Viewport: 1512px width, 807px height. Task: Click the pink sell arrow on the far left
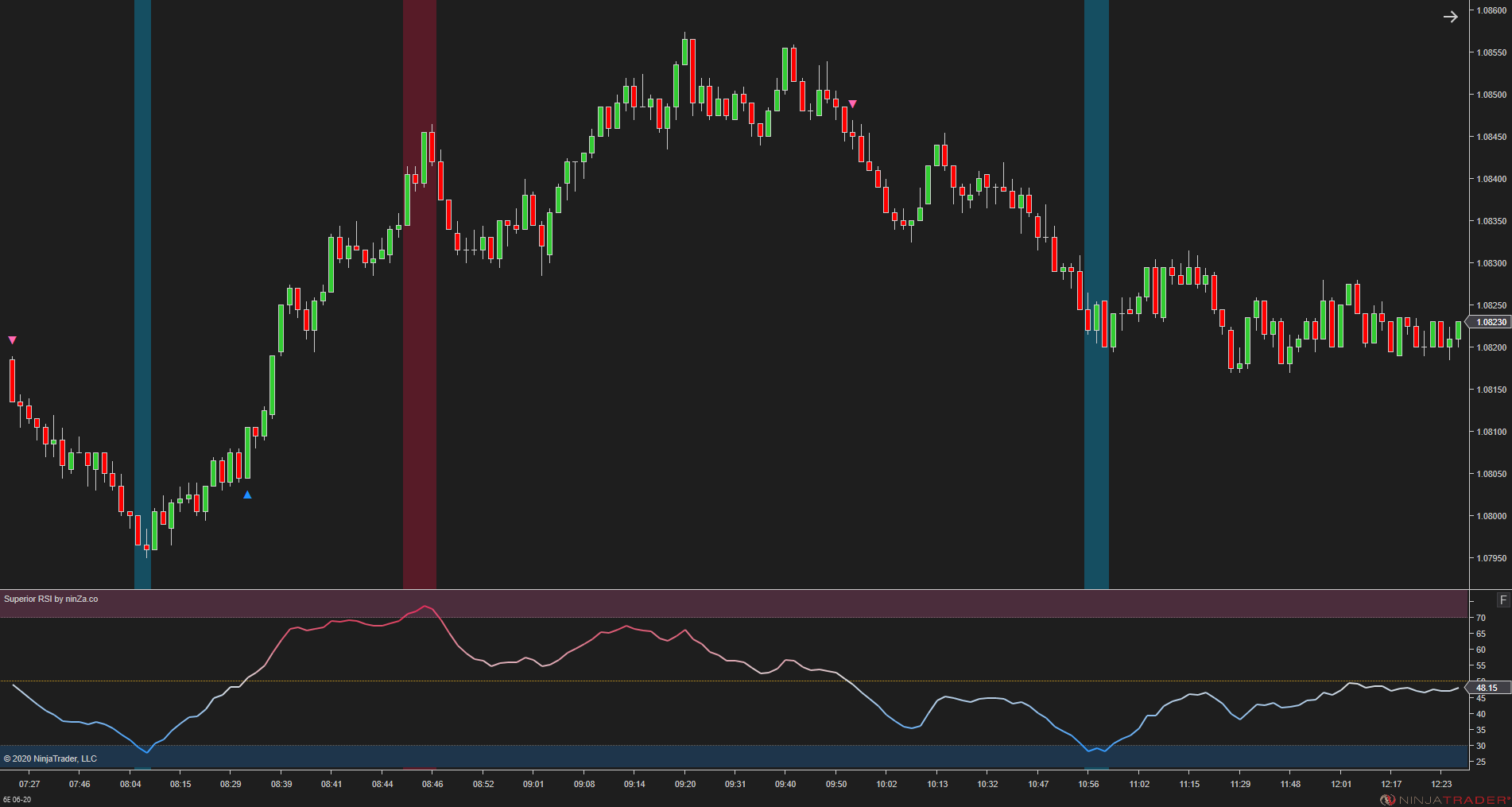(11, 339)
